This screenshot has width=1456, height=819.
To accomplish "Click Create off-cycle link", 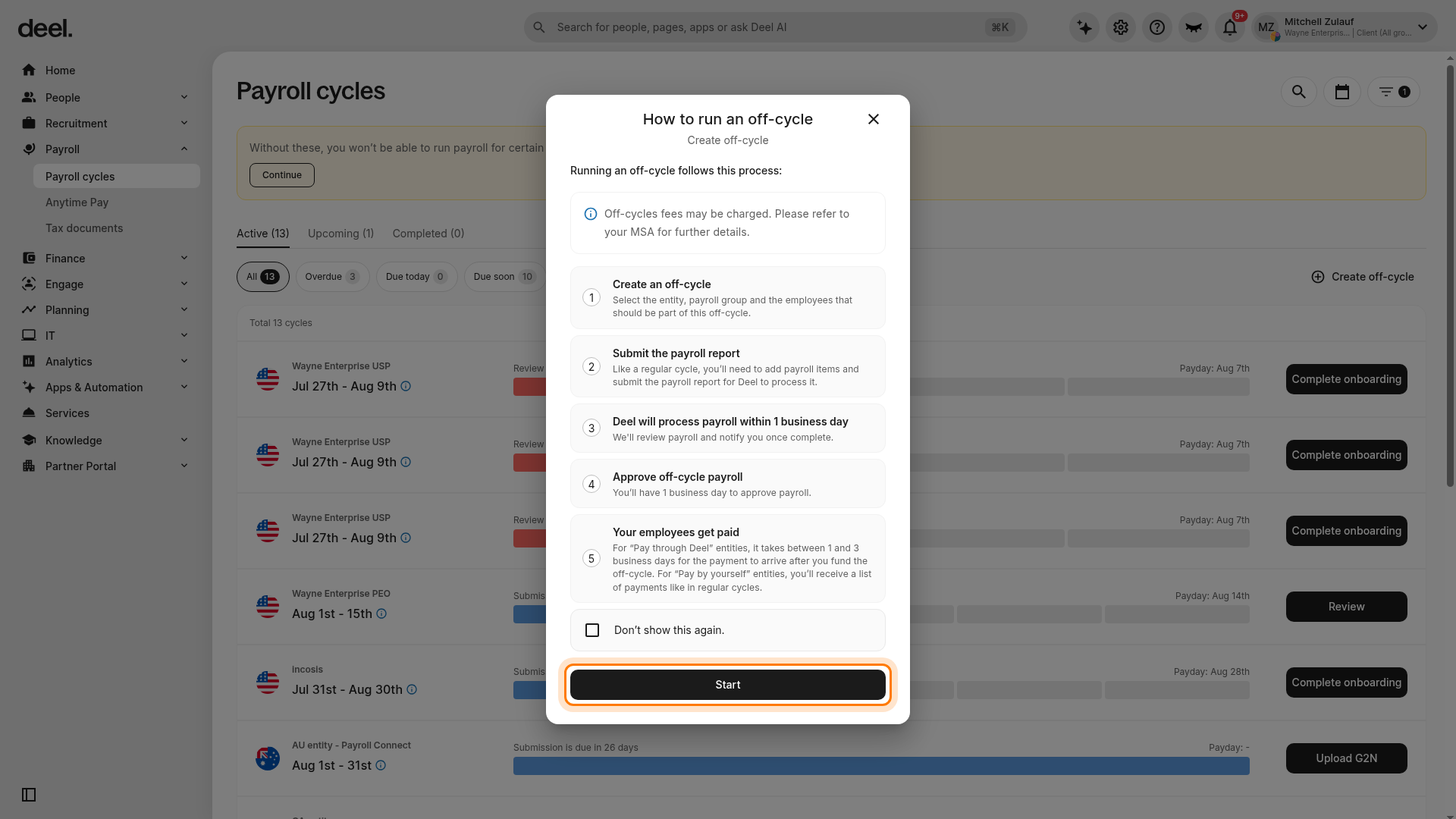I will (x=1363, y=277).
